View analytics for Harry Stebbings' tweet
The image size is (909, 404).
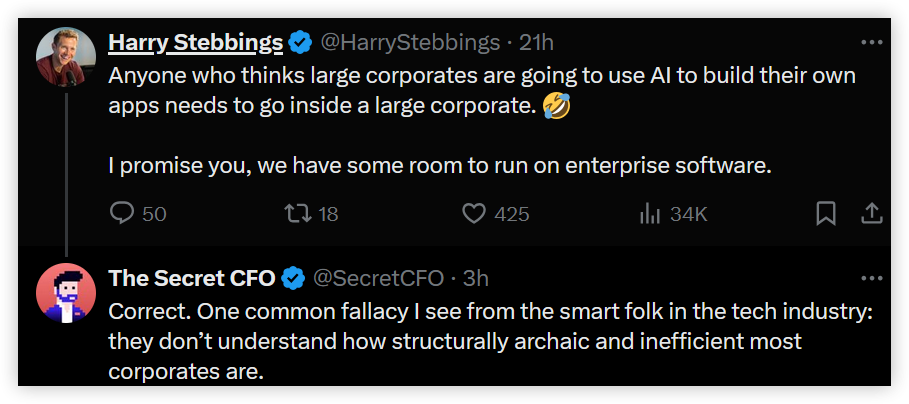click(x=649, y=213)
